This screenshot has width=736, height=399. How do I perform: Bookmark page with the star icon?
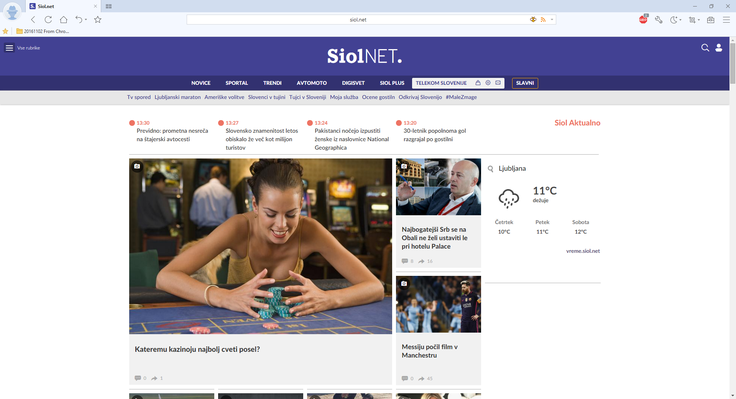98,20
